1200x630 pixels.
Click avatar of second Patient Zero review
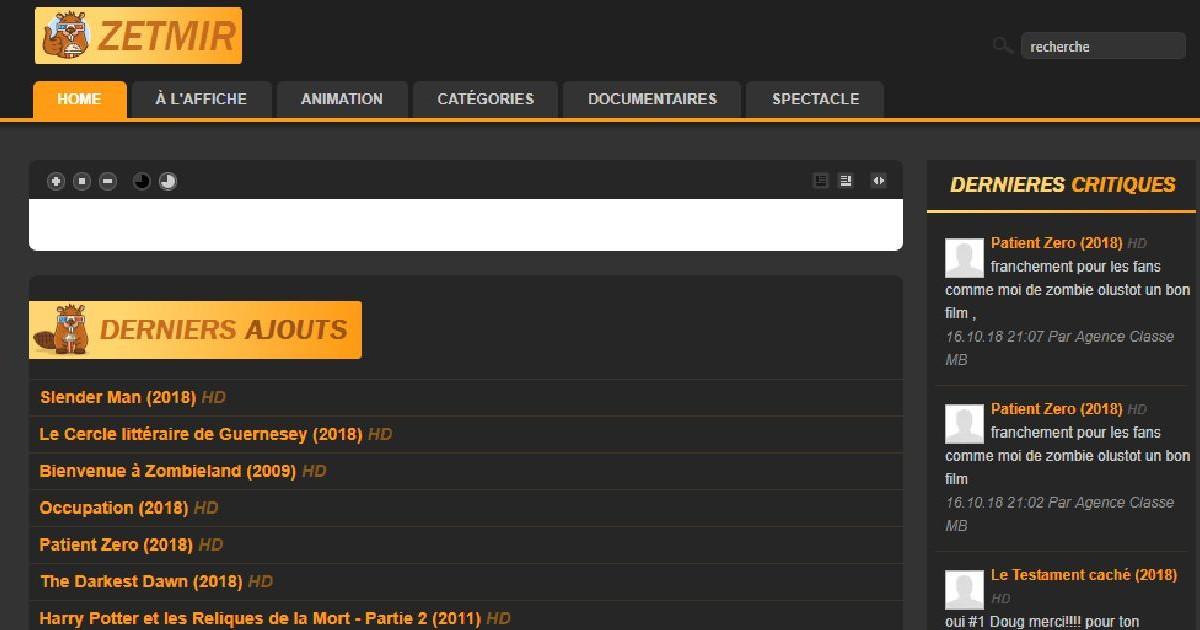coord(964,424)
